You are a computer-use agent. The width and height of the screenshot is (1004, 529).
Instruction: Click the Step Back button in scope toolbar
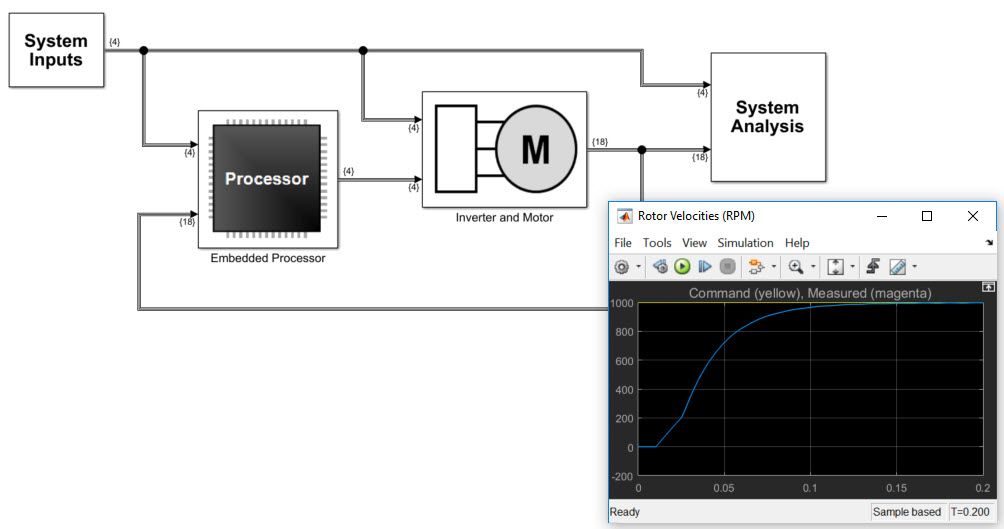coord(660,267)
